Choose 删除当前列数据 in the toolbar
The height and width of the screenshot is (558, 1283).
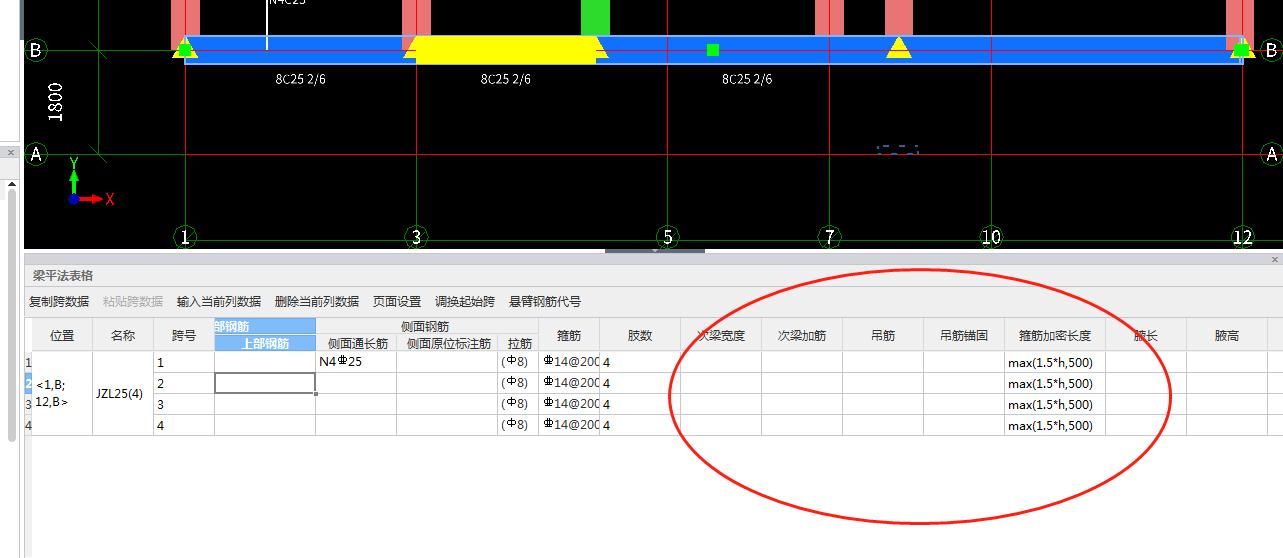pyautogui.click(x=317, y=302)
